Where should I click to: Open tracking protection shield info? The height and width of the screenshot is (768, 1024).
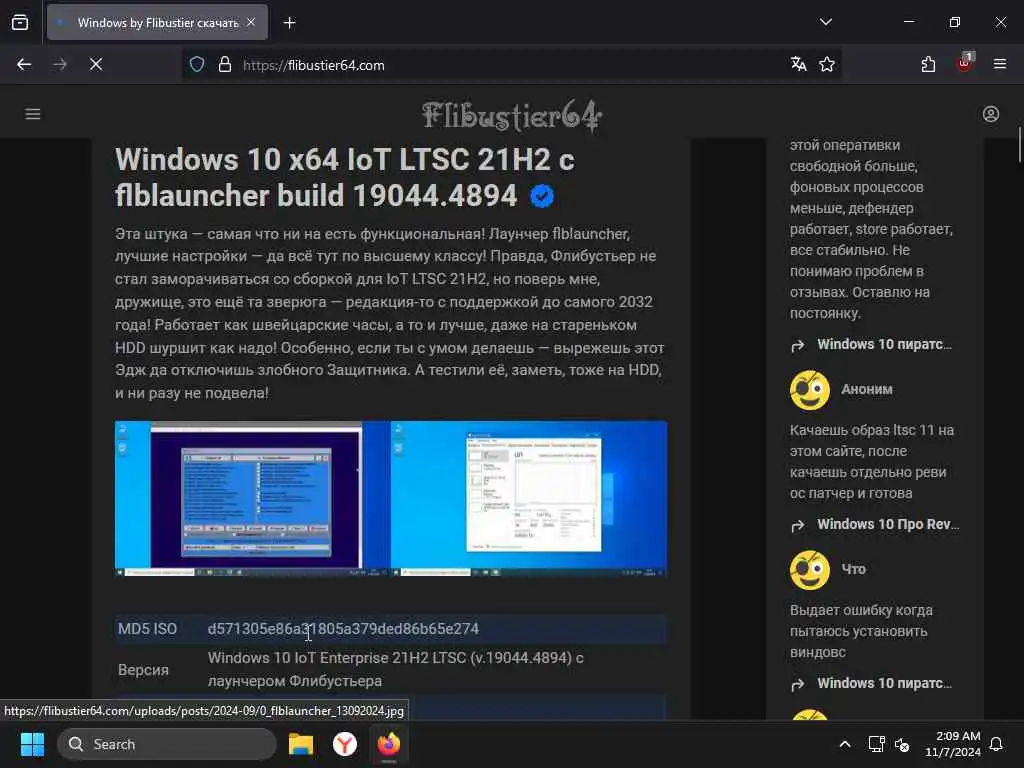pyautogui.click(x=197, y=64)
